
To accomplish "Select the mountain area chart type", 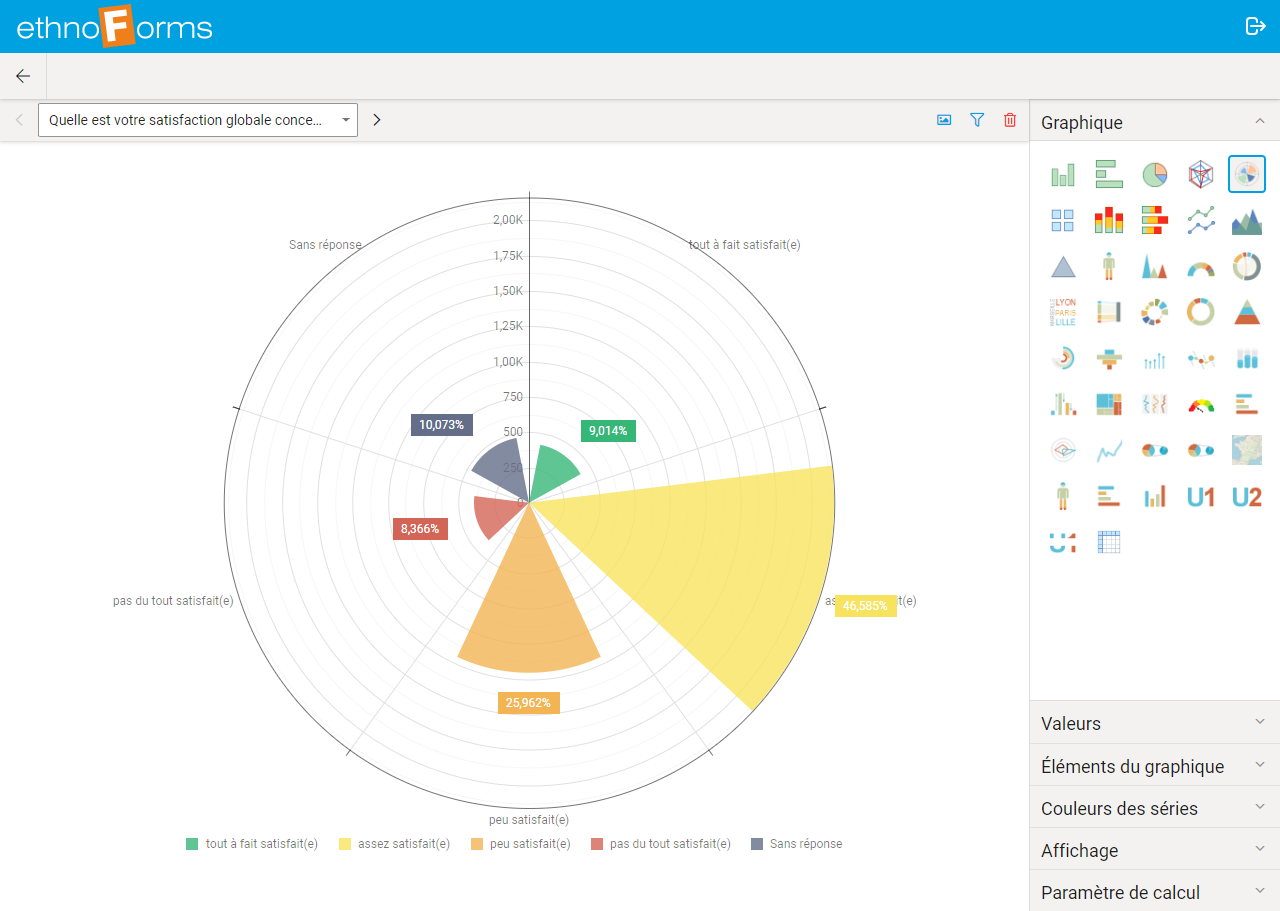I will [1247, 221].
